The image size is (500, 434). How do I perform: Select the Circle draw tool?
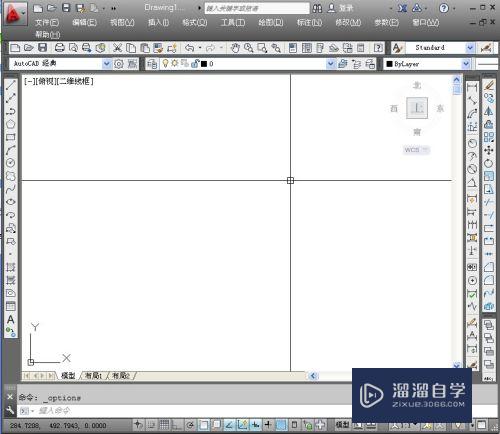click(x=11, y=163)
